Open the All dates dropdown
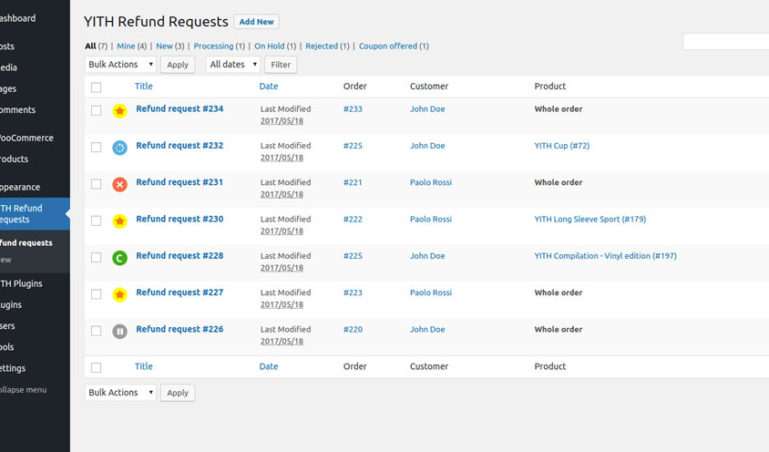The height and width of the screenshot is (452, 769). point(233,65)
